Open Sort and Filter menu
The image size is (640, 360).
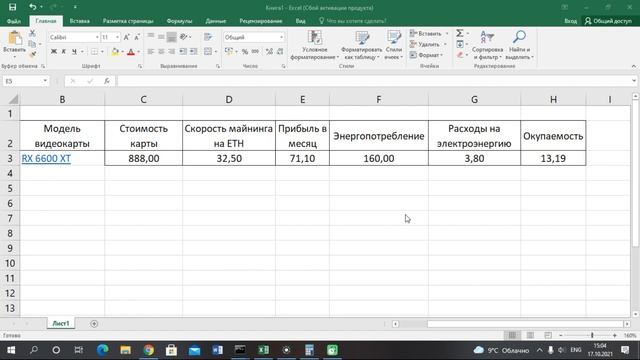(x=487, y=45)
